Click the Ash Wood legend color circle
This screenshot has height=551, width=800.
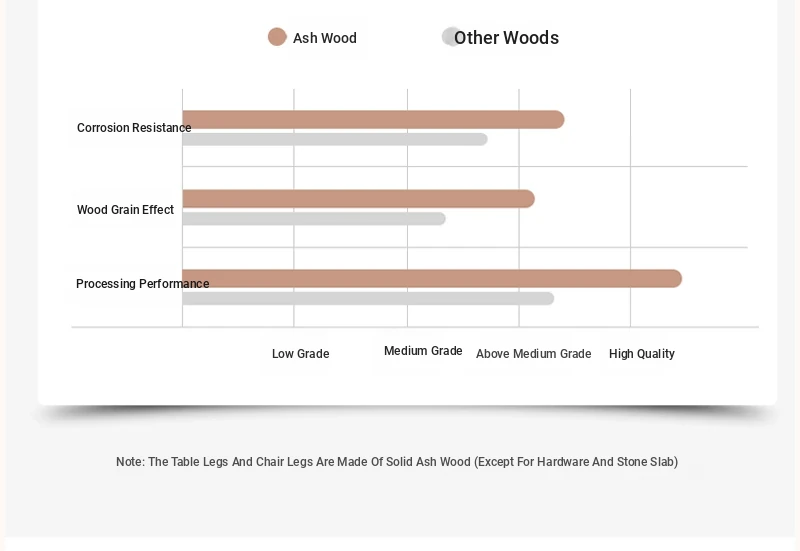pyautogui.click(x=277, y=37)
